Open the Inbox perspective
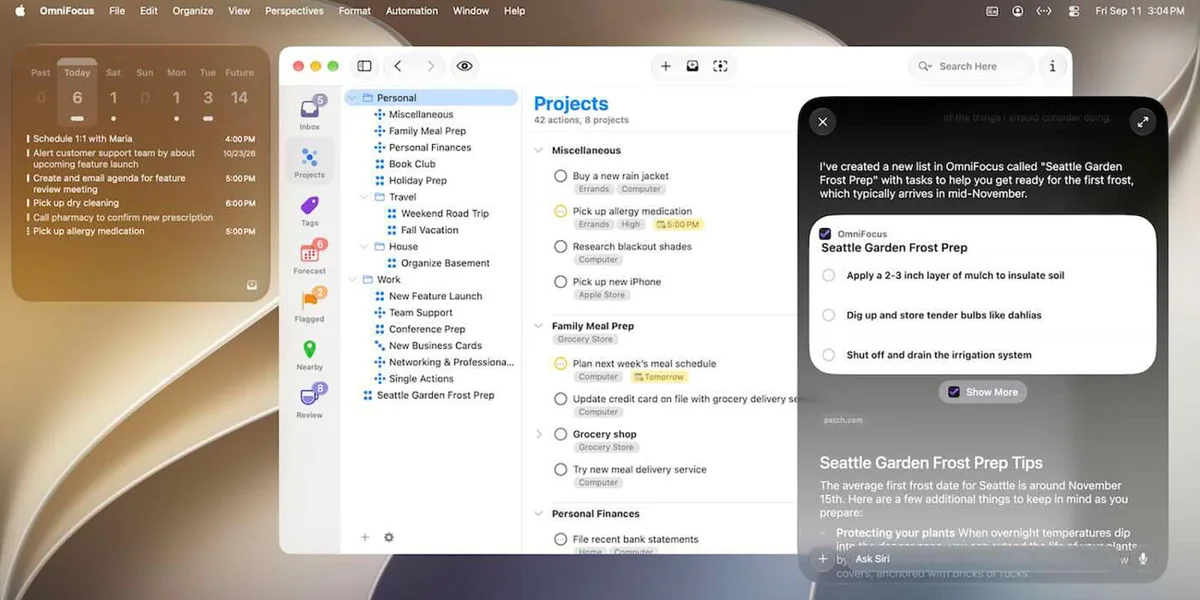Viewport: 1200px width, 600px height. point(310,113)
